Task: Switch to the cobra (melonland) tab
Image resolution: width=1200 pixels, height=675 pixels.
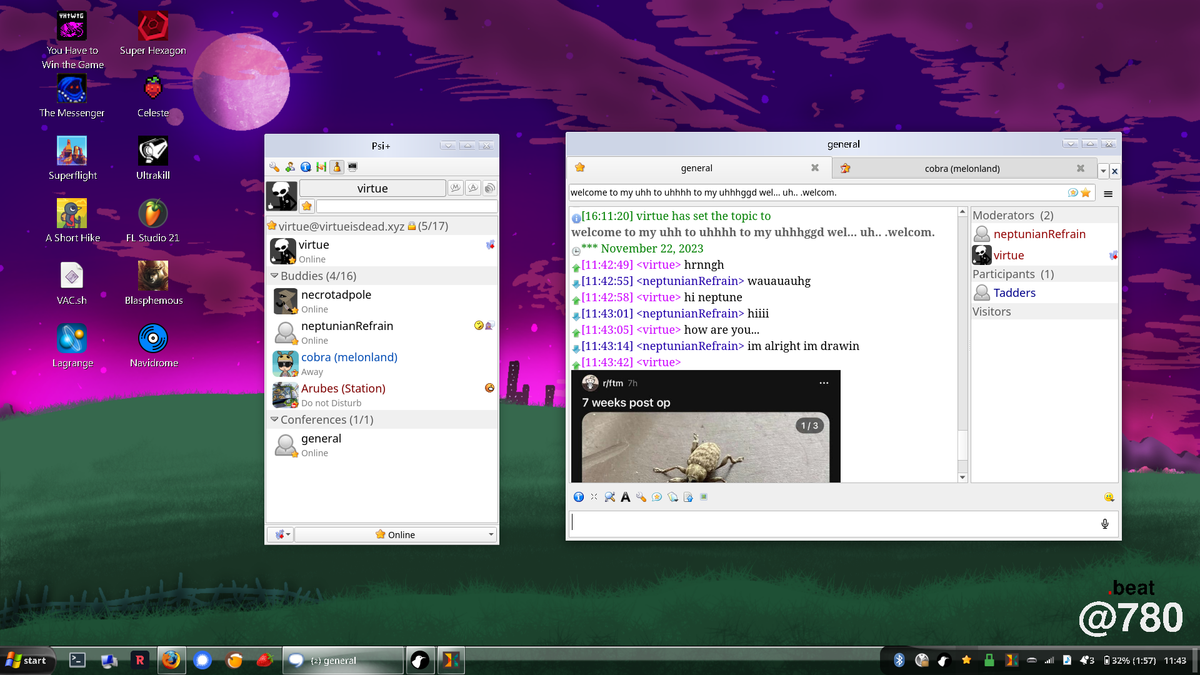Action: pos(961,169)
